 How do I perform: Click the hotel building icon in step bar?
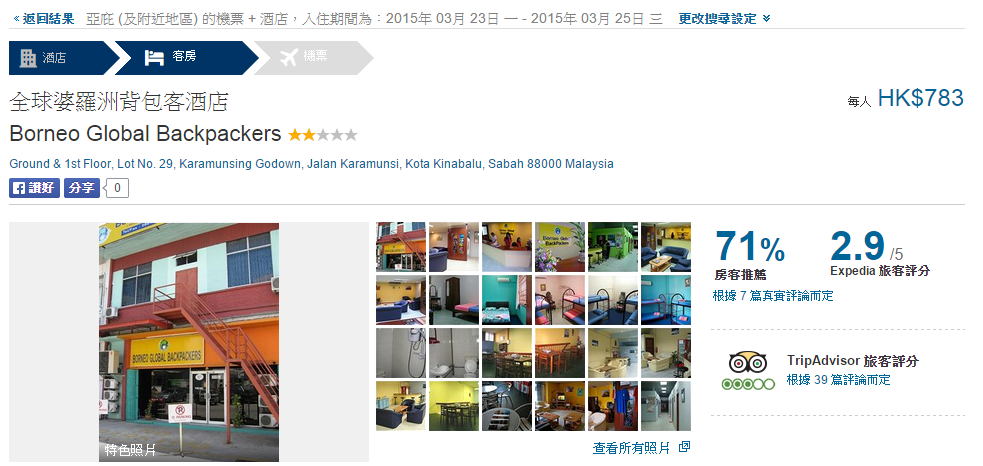tap(28, 58)
